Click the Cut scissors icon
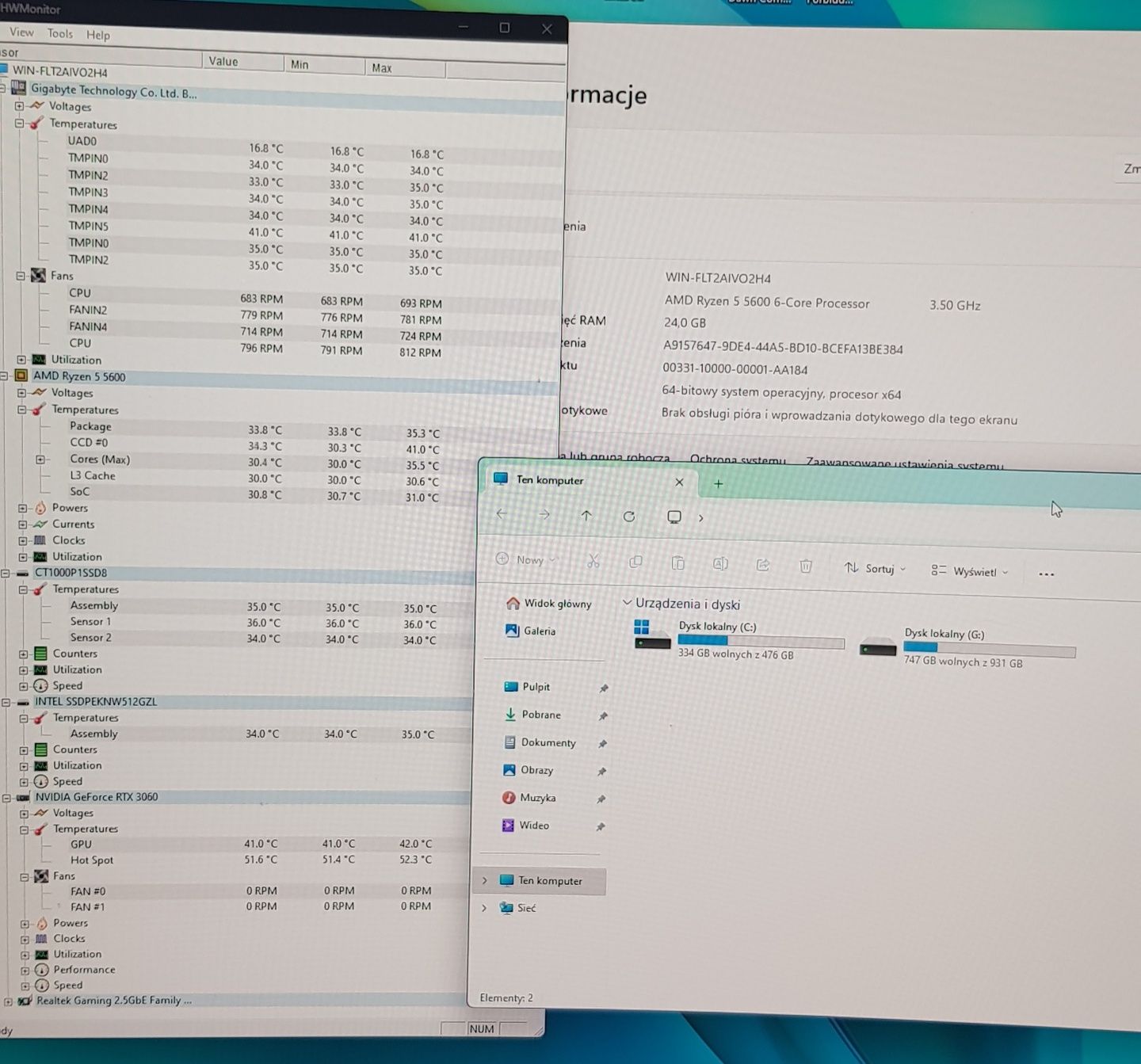 593,561
